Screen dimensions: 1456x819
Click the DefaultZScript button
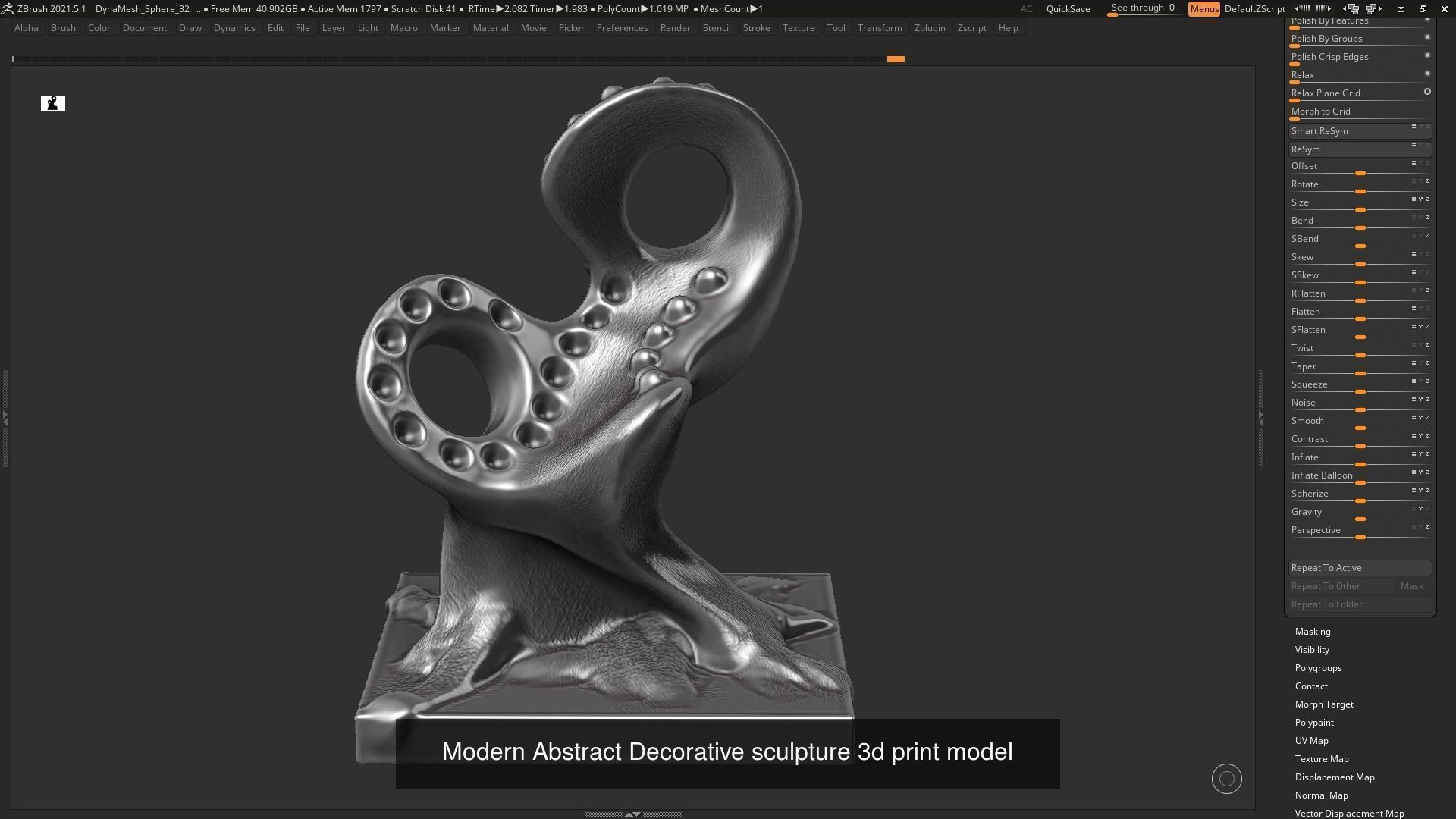1254,9
